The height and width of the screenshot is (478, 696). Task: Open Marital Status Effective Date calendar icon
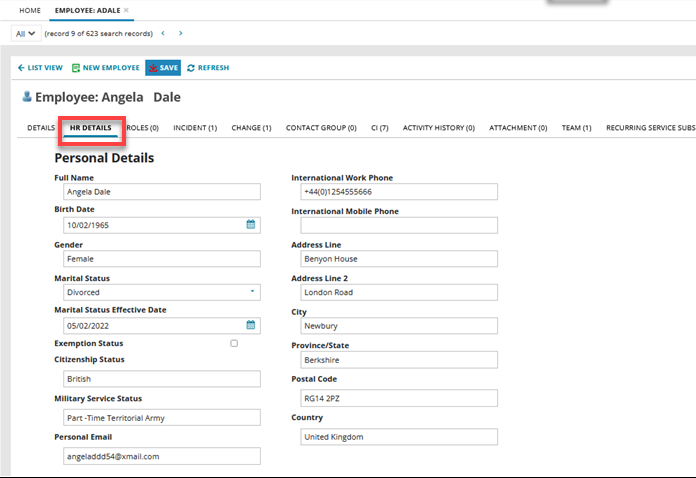tap(251, 325)
